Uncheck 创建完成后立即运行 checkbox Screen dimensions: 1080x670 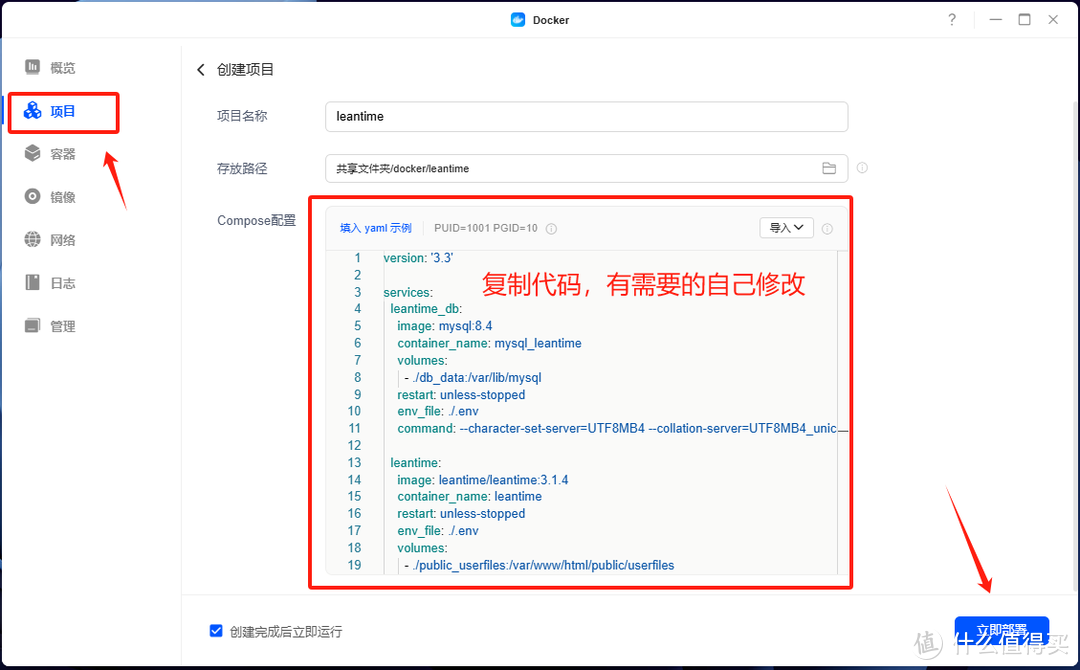pos(216,630)
